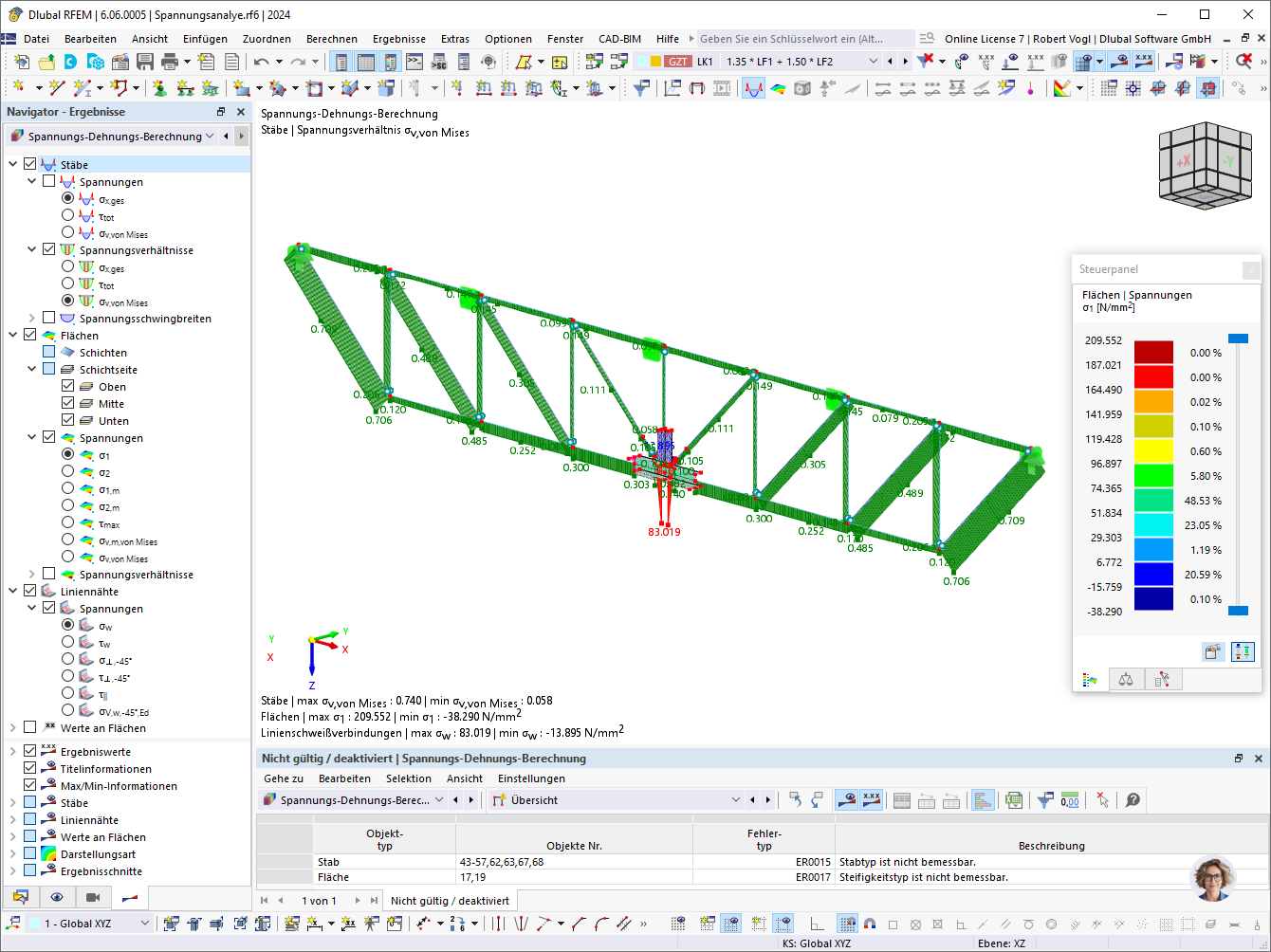Export table to Excel icon
This screenshot has height=952, width=1271.
(1014, 800)
